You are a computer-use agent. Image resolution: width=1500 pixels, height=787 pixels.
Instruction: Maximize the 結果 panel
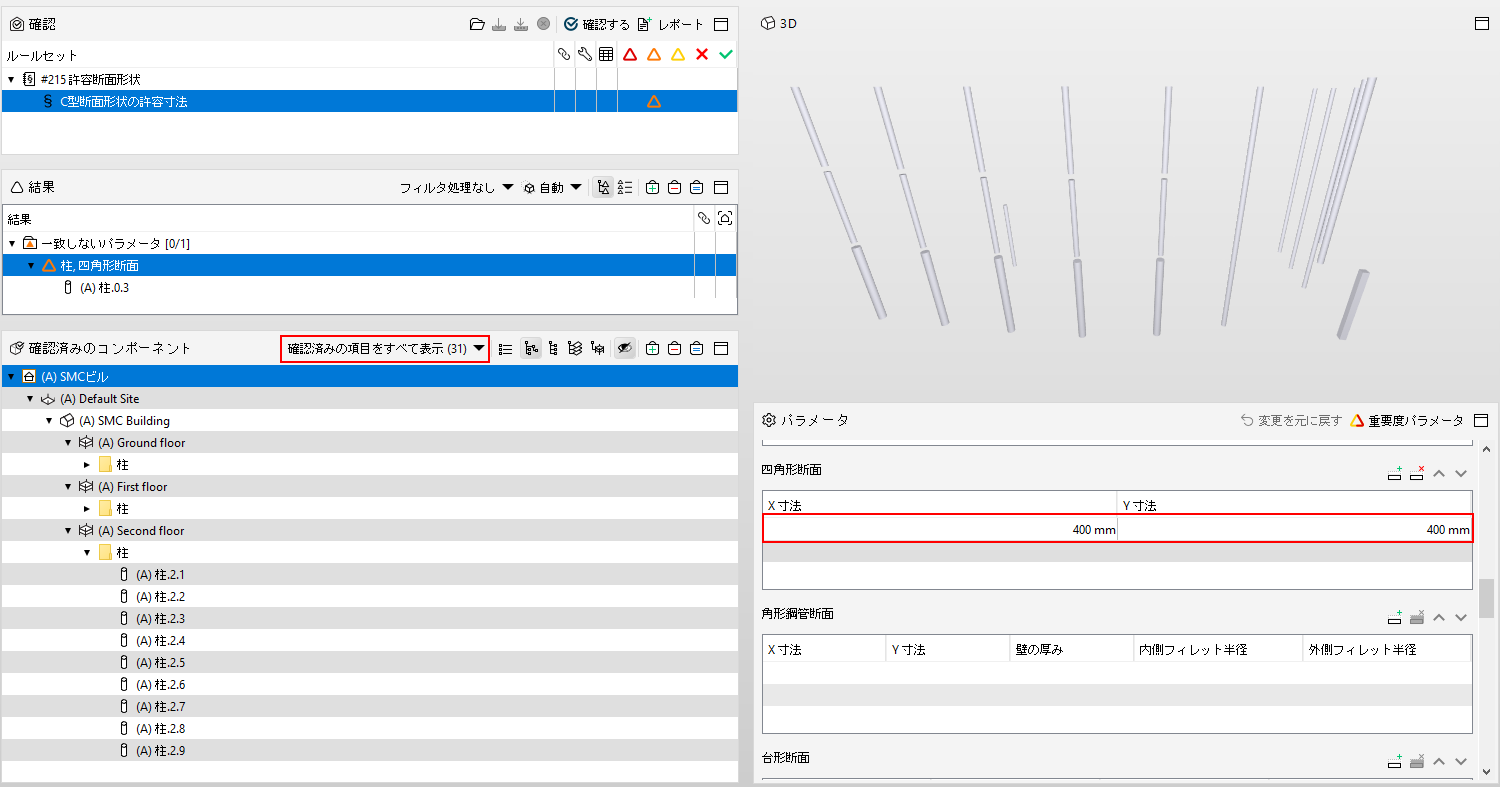point(720,187)
